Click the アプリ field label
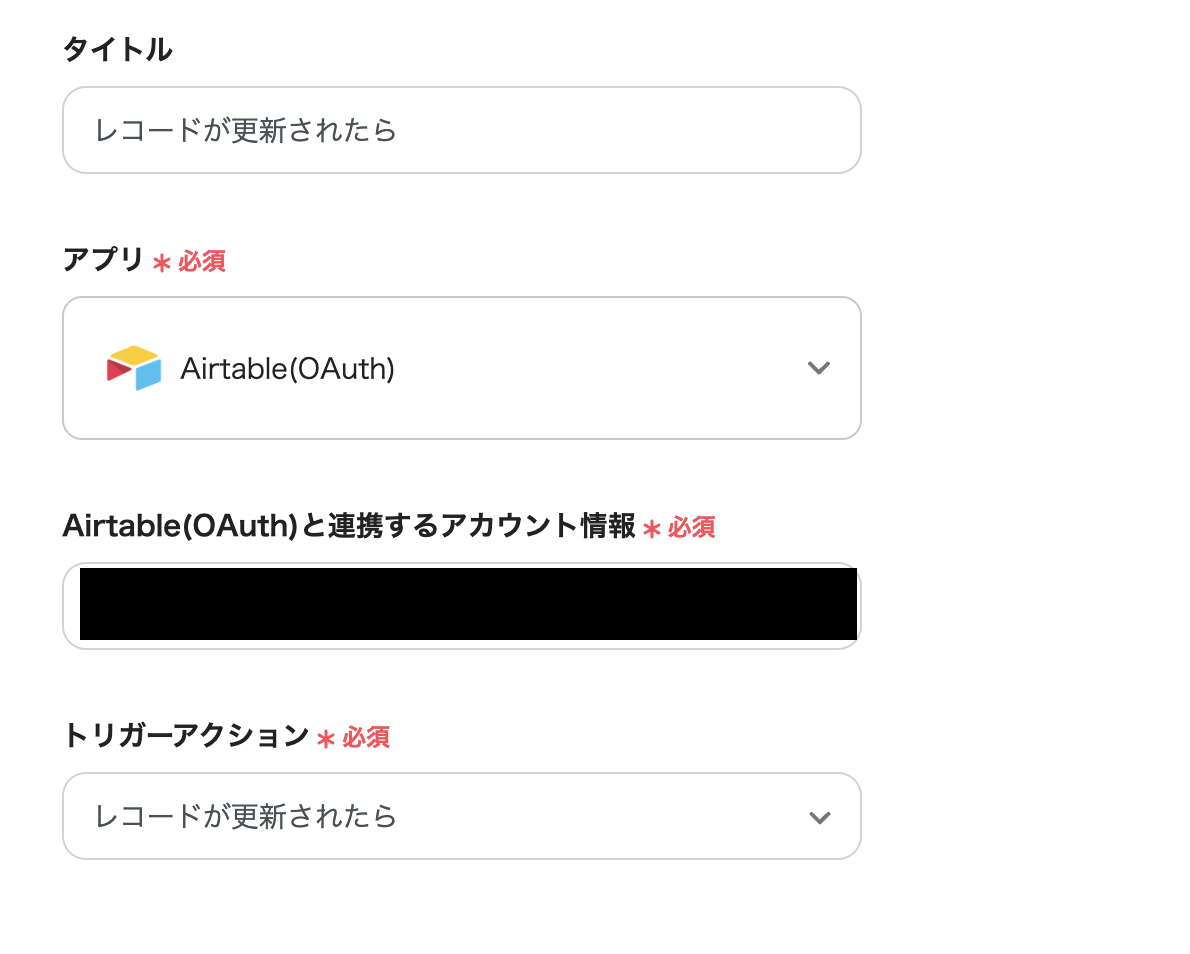 103,260
